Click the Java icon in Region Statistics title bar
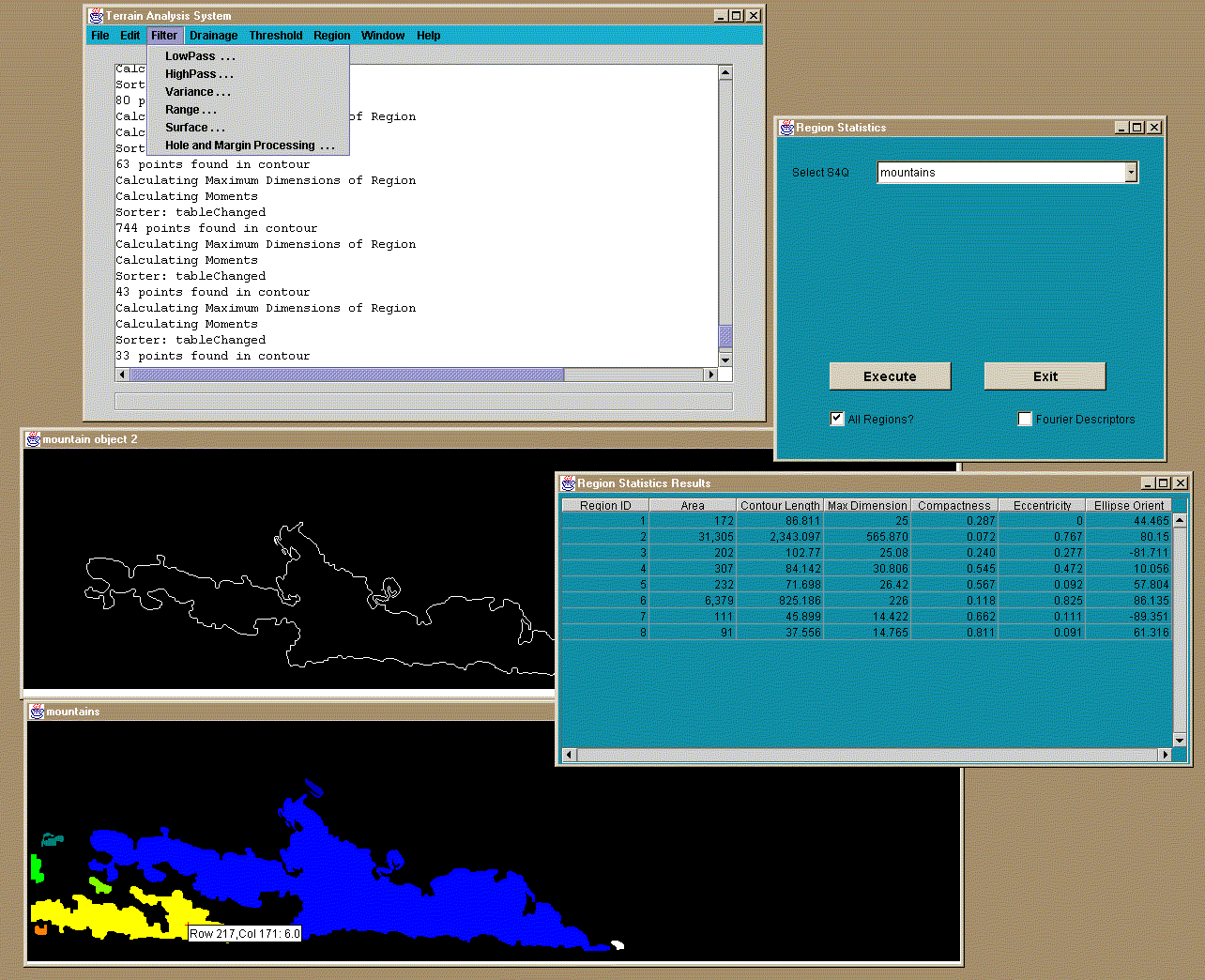Screen dimensions: 1205x980 pyautogui.click(x=786, y=128)
